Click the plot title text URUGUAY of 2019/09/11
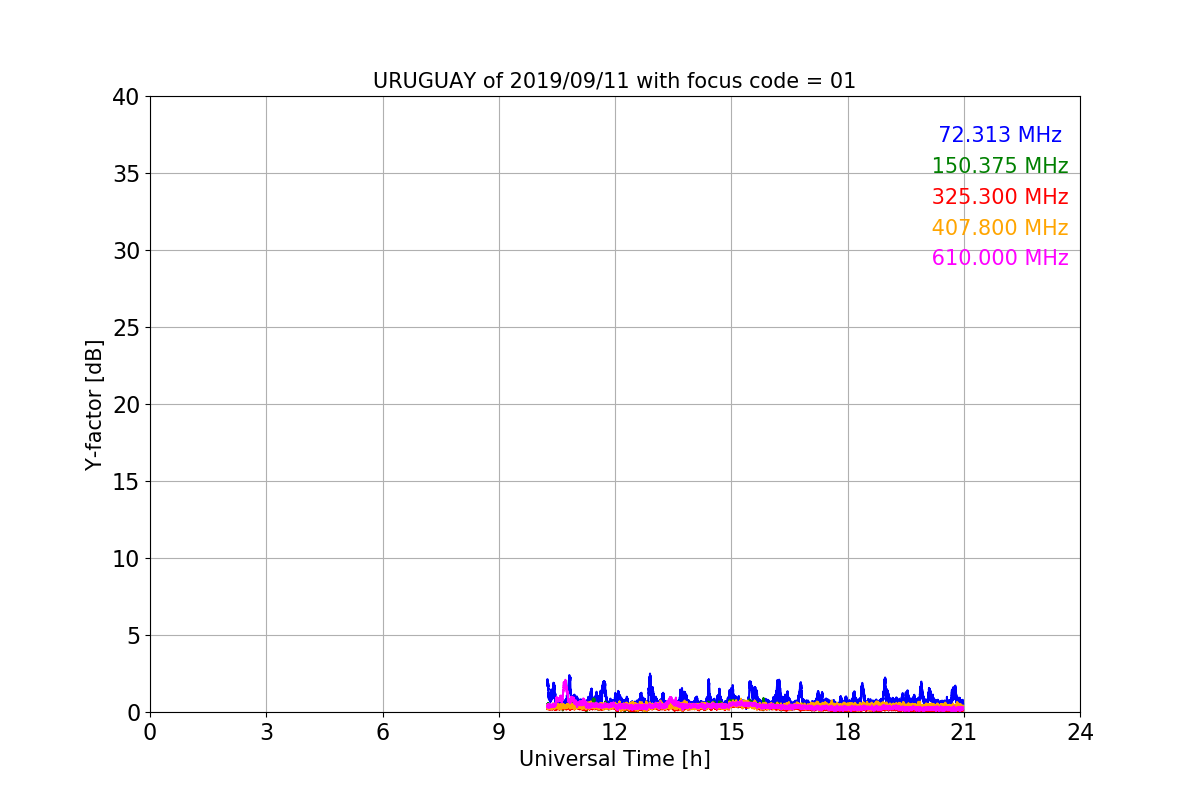 pyautogui.click(x=502, y=81)
